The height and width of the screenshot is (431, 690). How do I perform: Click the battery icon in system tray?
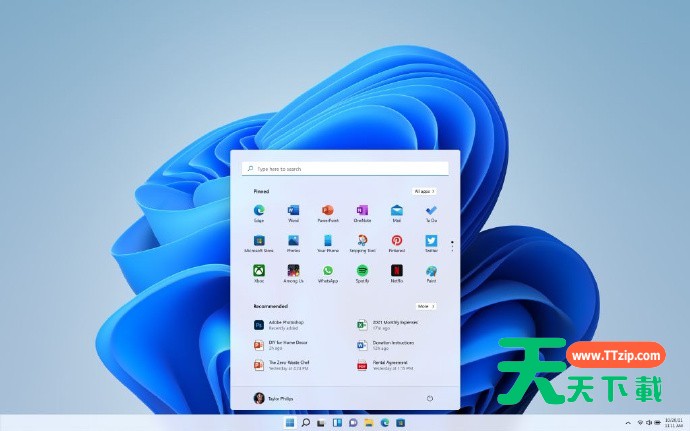point(656,423)
